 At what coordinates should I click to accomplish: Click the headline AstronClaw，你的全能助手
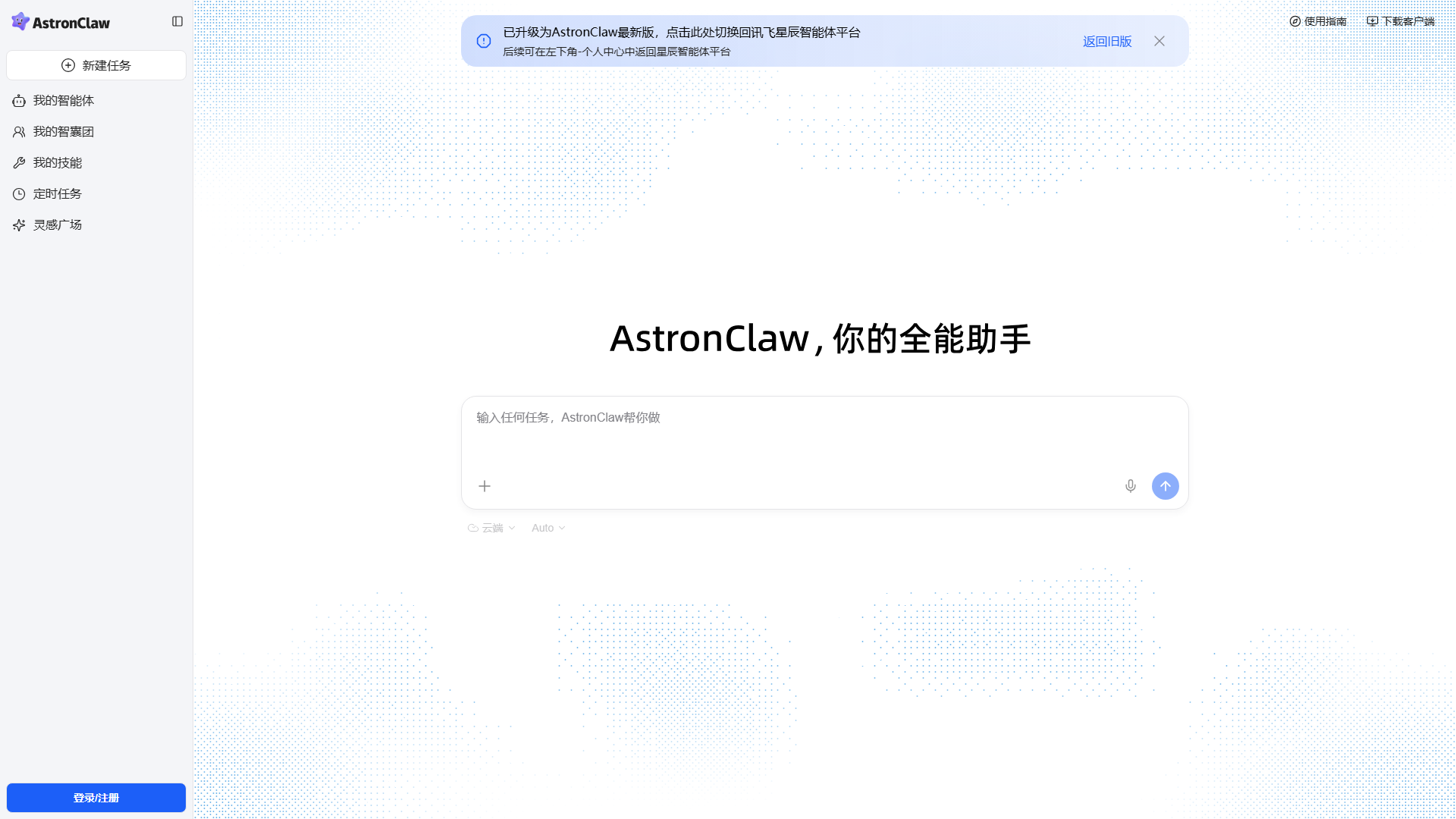[821, 338]
